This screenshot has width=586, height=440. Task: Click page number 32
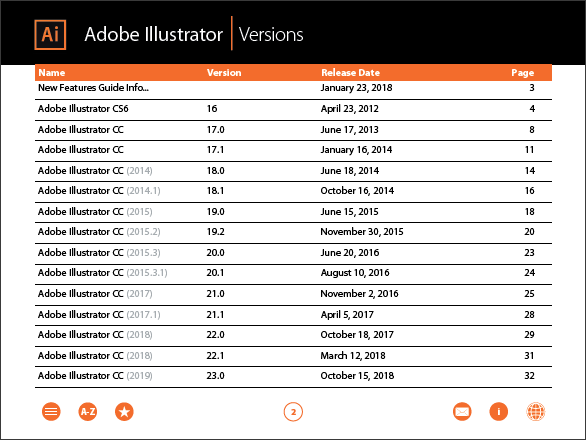(x=529, y=376)
